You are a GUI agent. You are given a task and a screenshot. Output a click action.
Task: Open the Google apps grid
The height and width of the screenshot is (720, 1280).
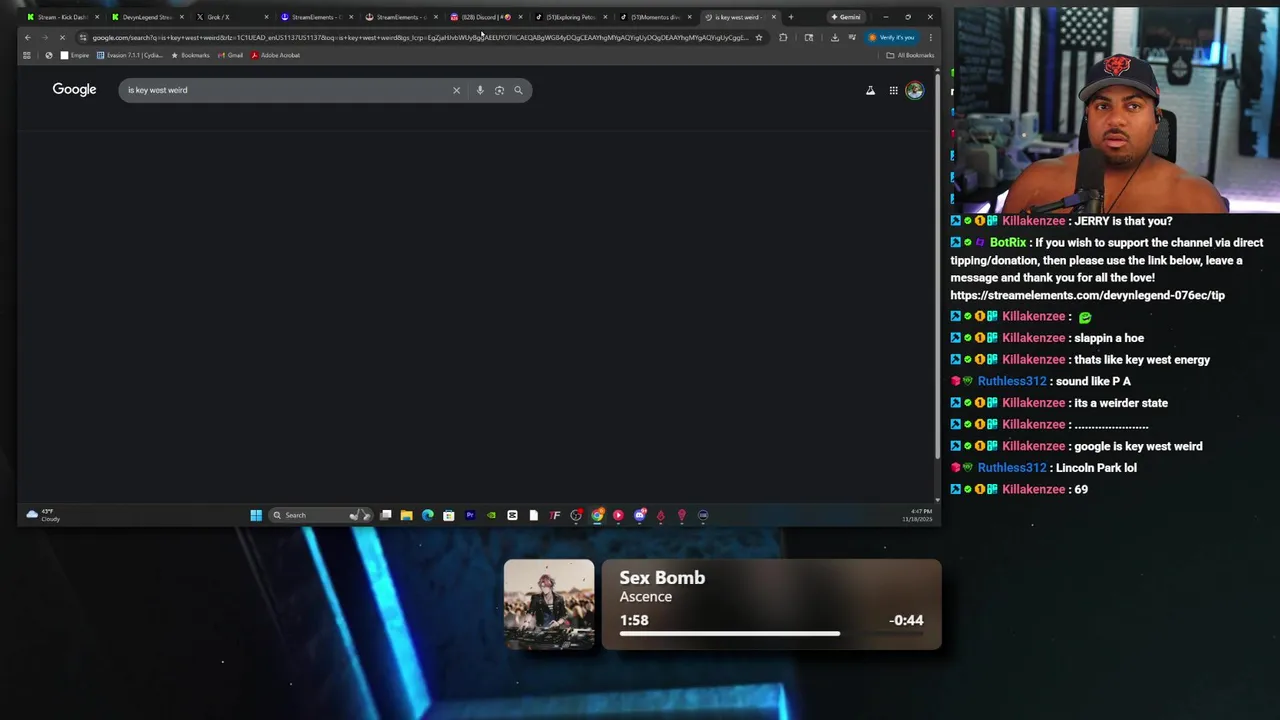click(893, 90)
